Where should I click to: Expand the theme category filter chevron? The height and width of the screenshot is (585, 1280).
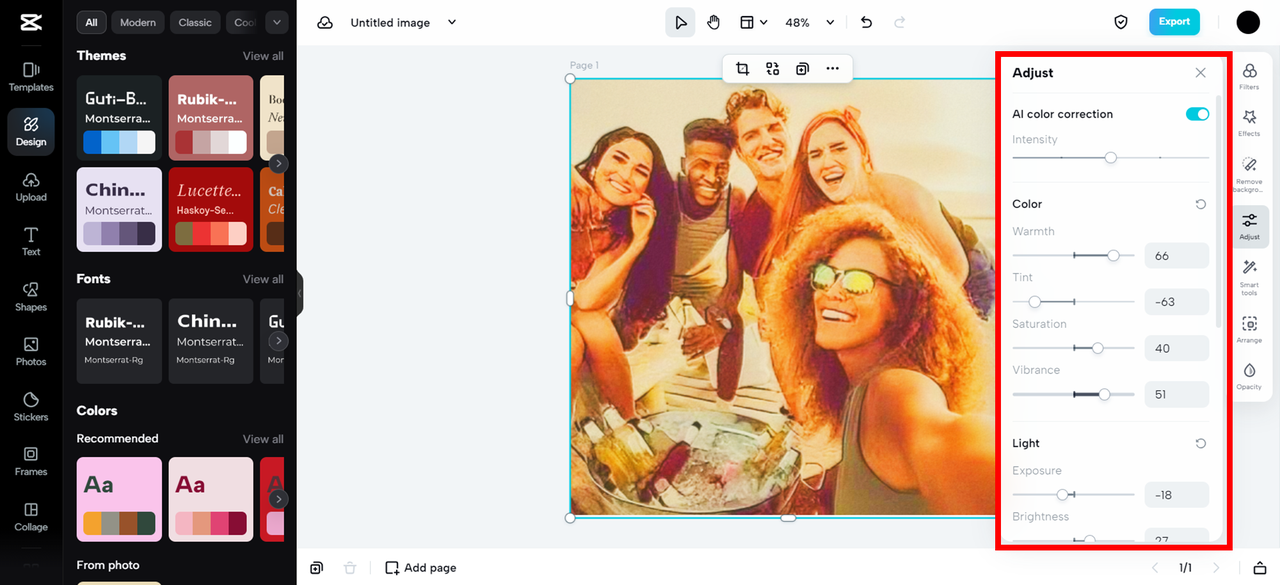pyautogui.click(x=277, y=22)
